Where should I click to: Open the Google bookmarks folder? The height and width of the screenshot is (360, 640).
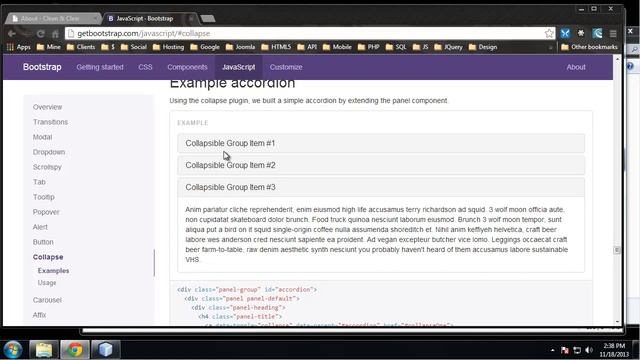coord(205,47)
